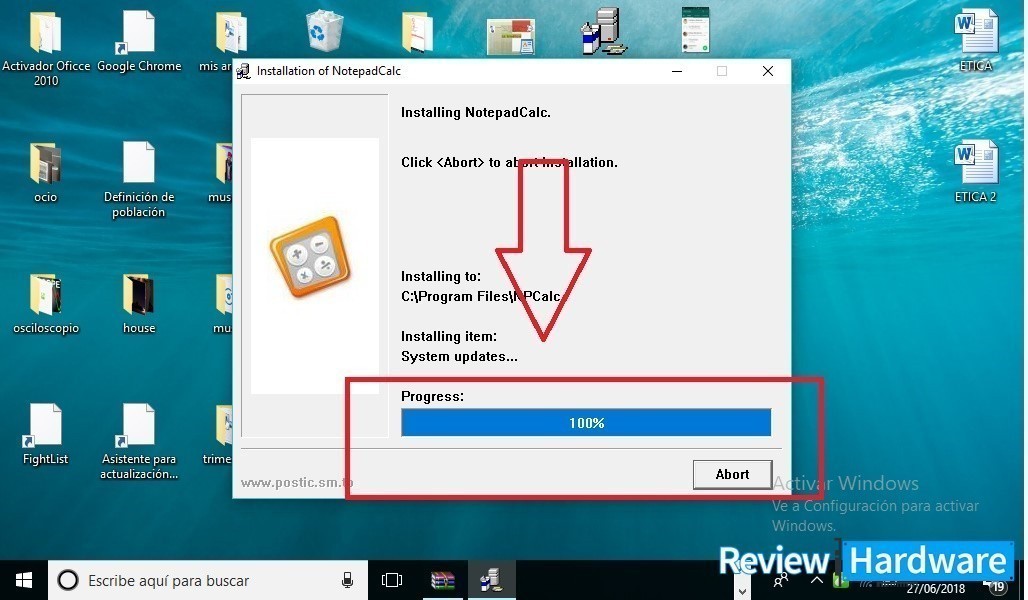The height and width of the screenshot is (600, 1028).
Task: Click the 100% installation progress bar
Action: (x=586, y=423)
